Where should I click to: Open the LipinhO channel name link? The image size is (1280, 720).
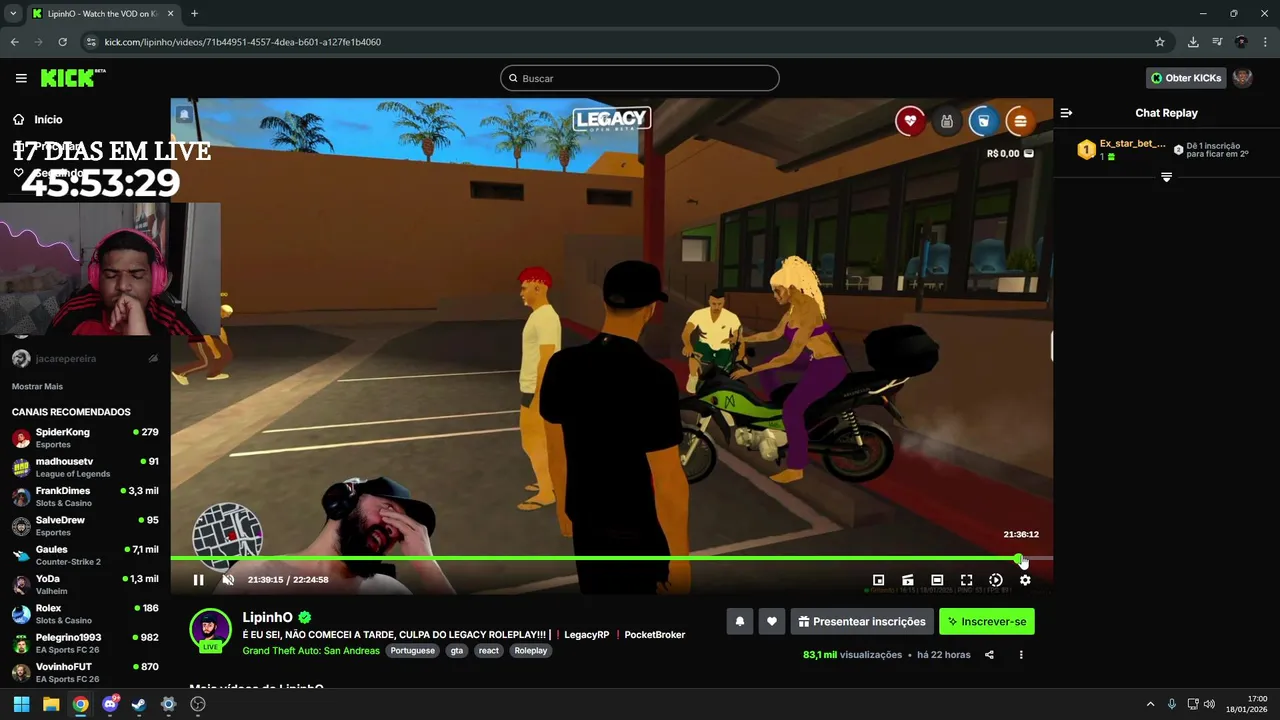pos(267,617)
